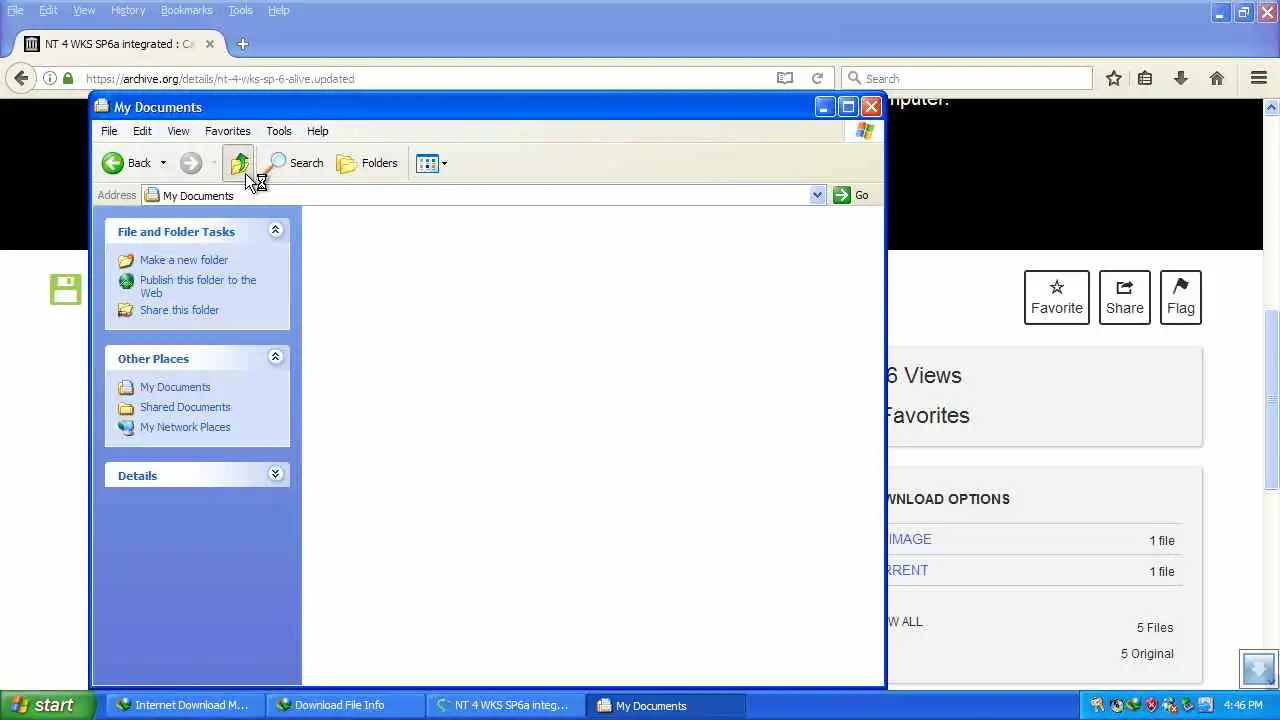
Task: Switch to Internet Download Manager taskbar item
Action: pyautogui.click(x=183, y=705)
